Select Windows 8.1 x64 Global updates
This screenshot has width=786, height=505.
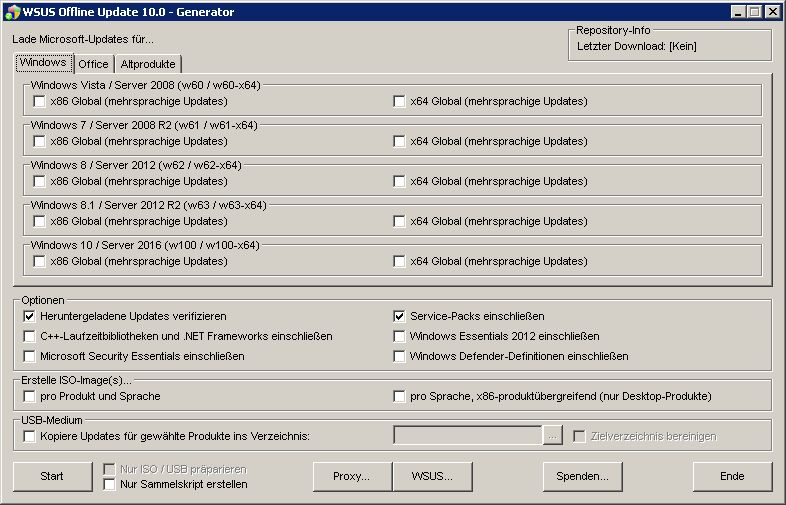400,221
